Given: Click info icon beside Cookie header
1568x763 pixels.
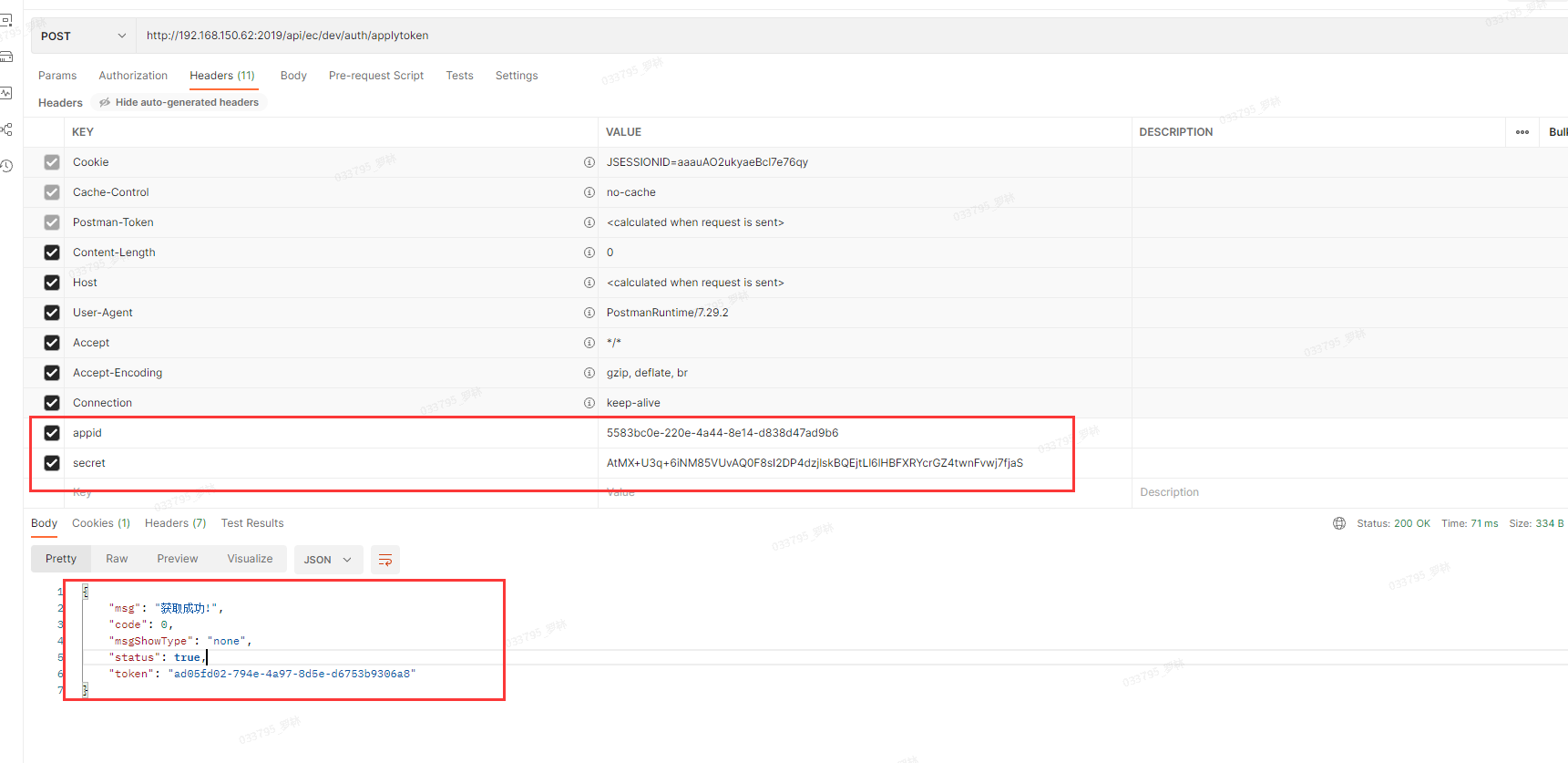Looking at the screenshot, I should pos(589,162).
